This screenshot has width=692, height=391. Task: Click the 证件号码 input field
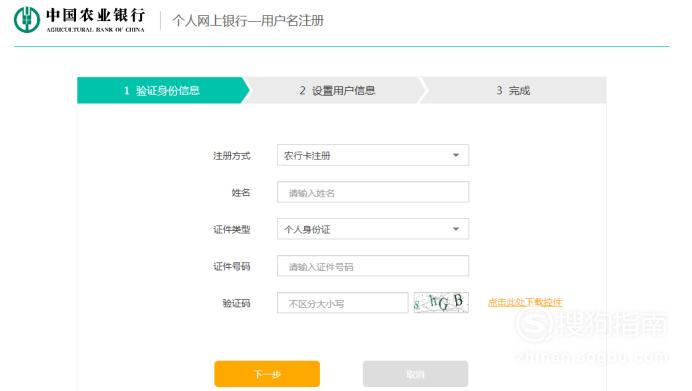(373, 266)
